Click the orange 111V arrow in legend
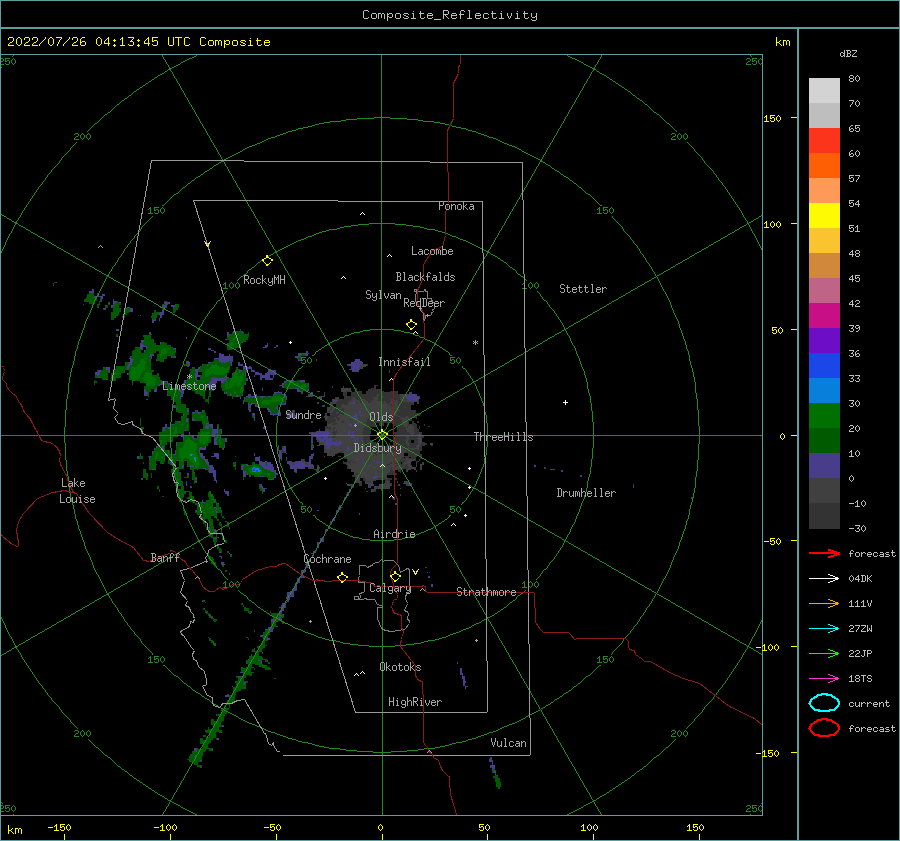The image size is (900, 841). tap(824, 603)
